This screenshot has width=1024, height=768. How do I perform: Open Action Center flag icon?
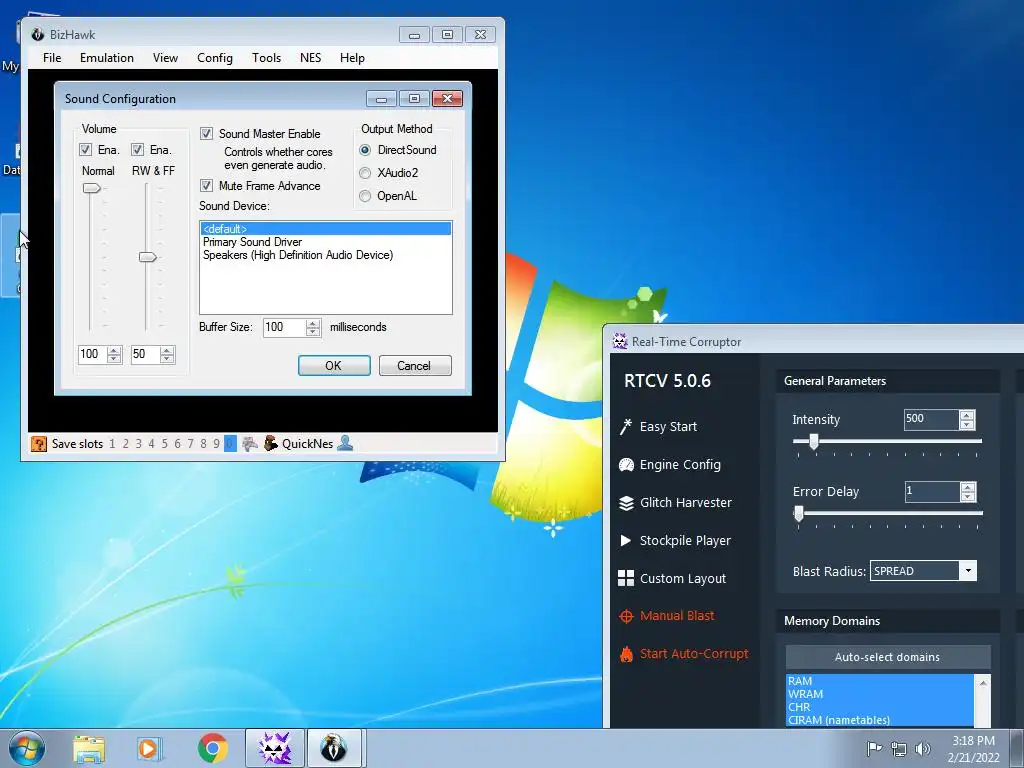874,748
